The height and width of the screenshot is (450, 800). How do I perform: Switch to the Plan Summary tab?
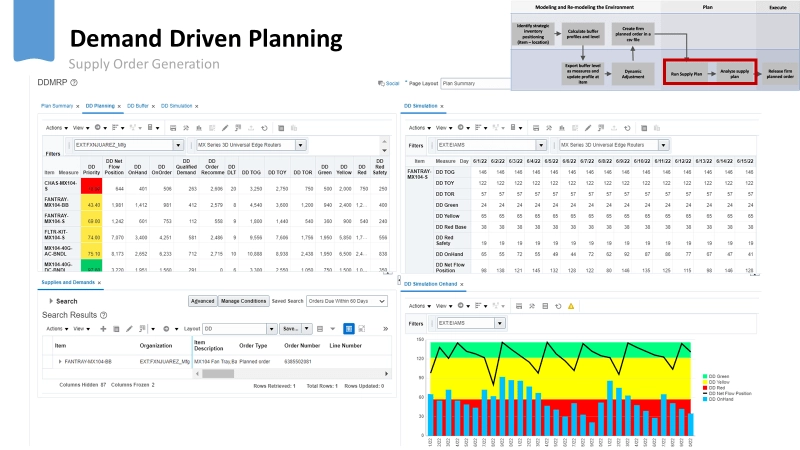(56, 105)
